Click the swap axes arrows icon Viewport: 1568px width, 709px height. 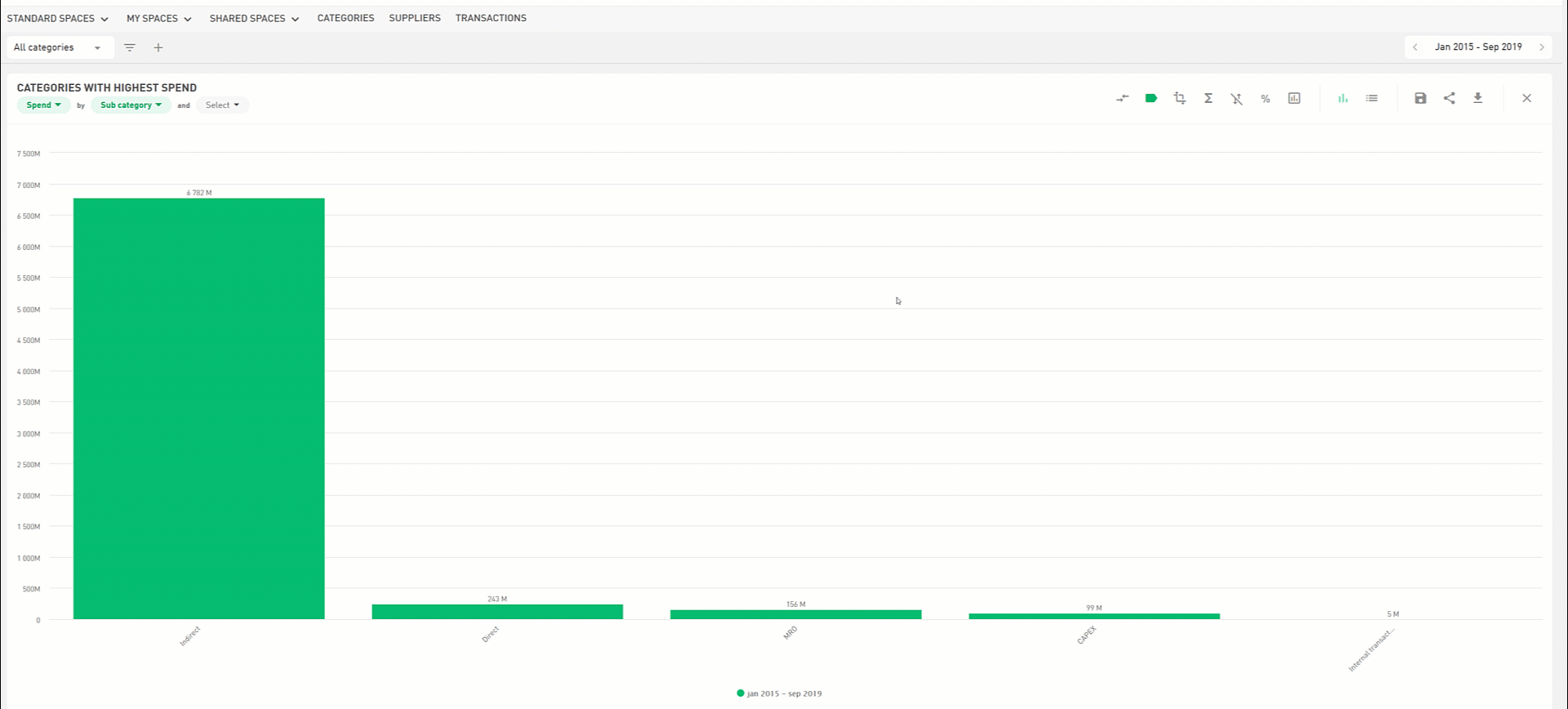click(x=1122, y=98)
